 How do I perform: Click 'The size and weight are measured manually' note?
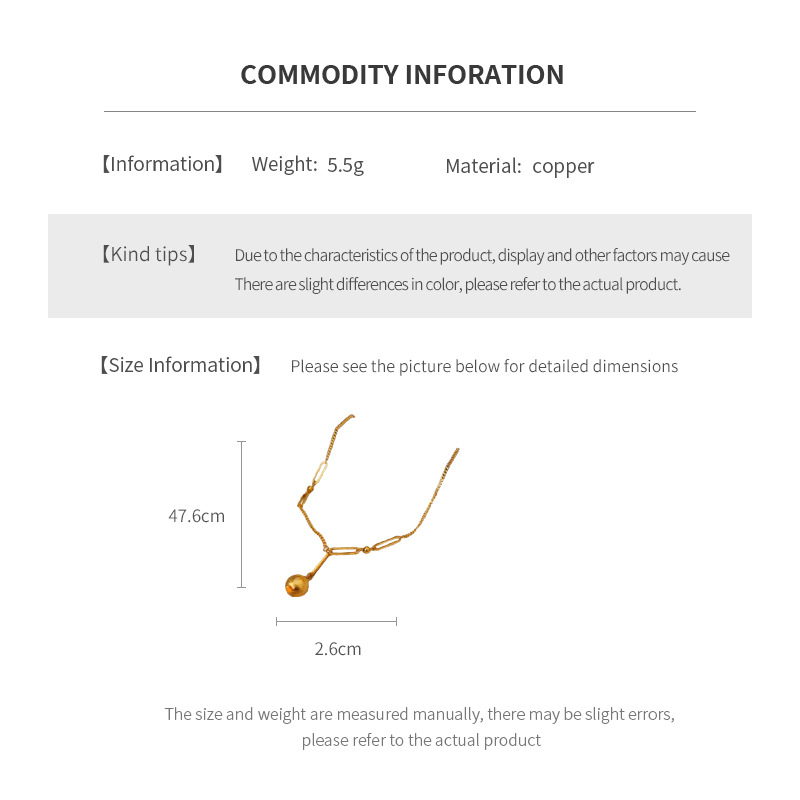[420, 714]
